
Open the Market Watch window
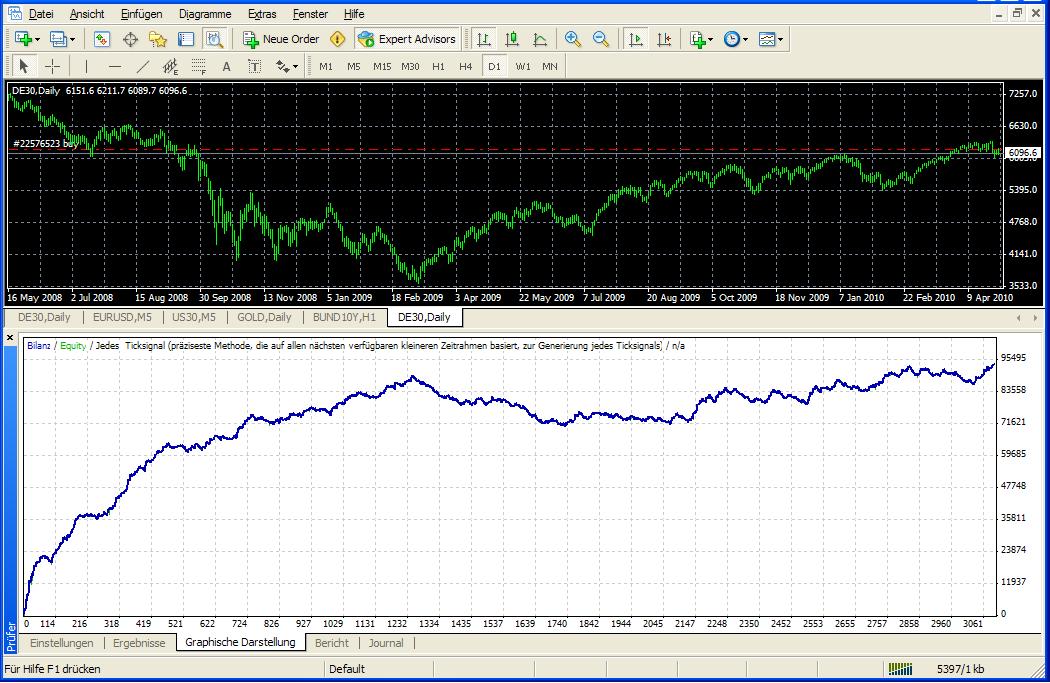pos(101,39)
